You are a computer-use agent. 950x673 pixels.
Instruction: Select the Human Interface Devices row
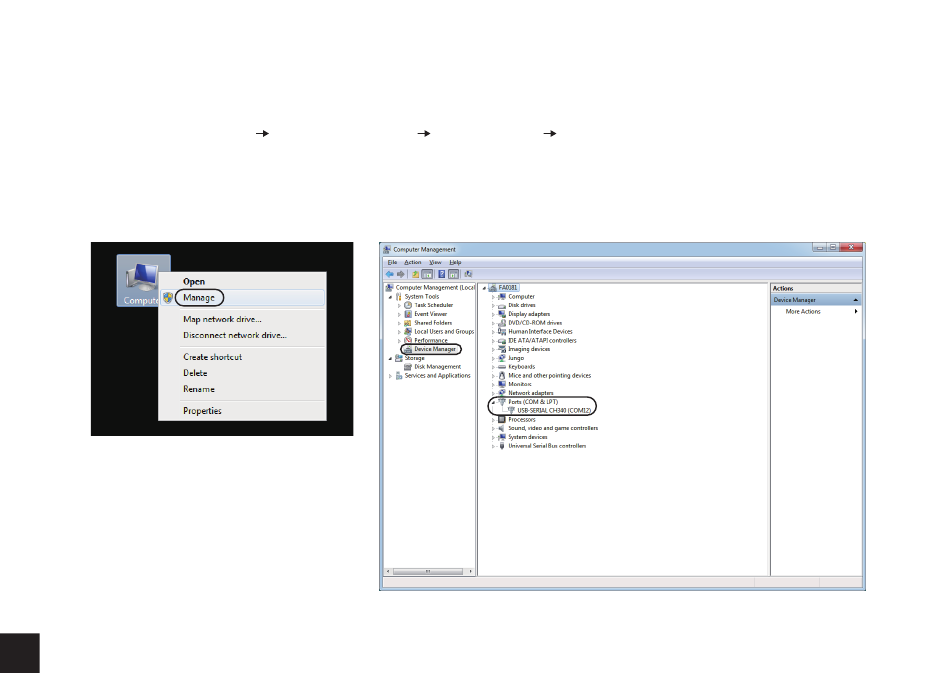point(540,331)
